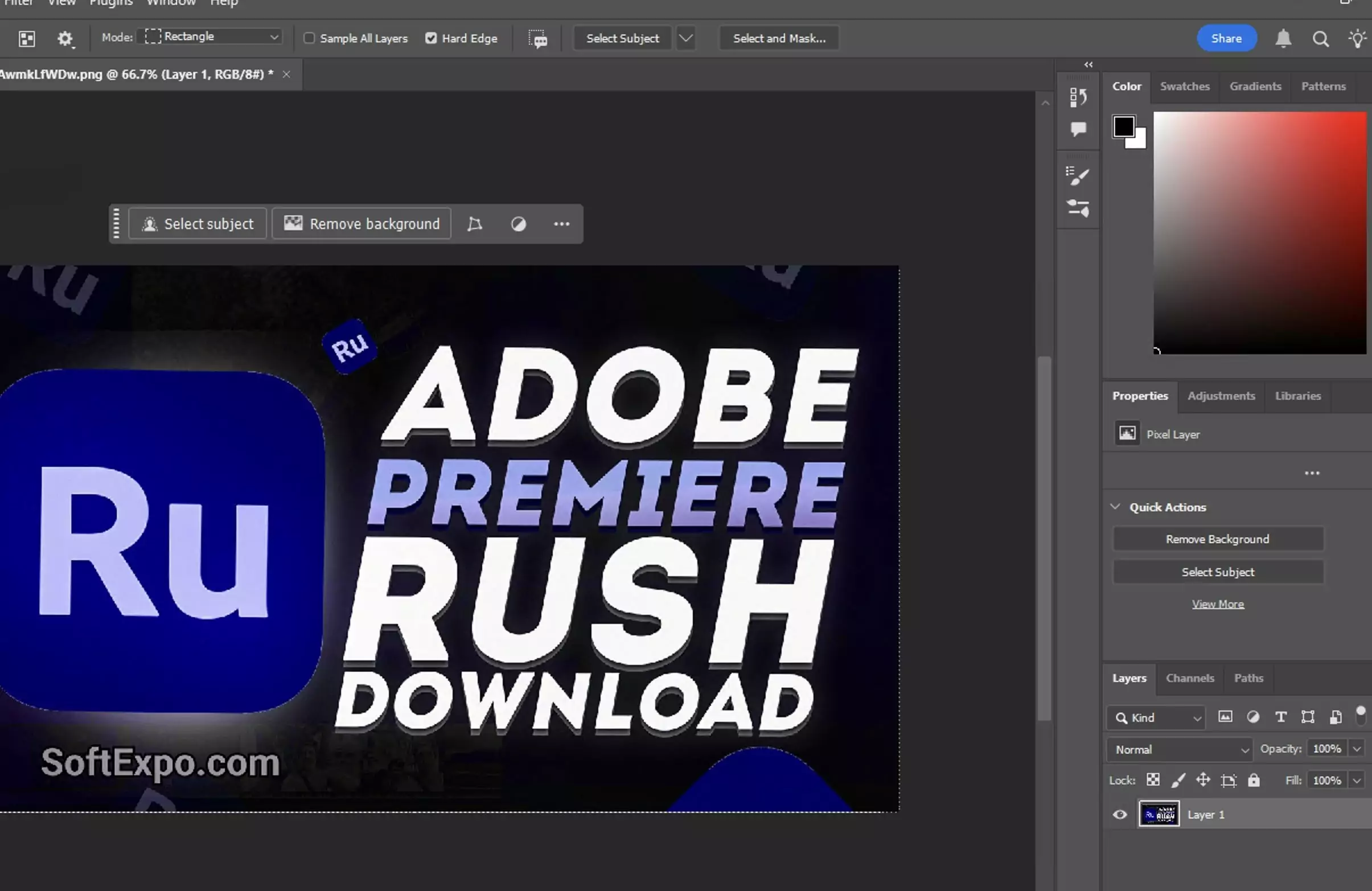The width and height of the screenshot is (1372, 891).
Task: Open the Select Subject dropdown arrow
Action: [685, 38]
